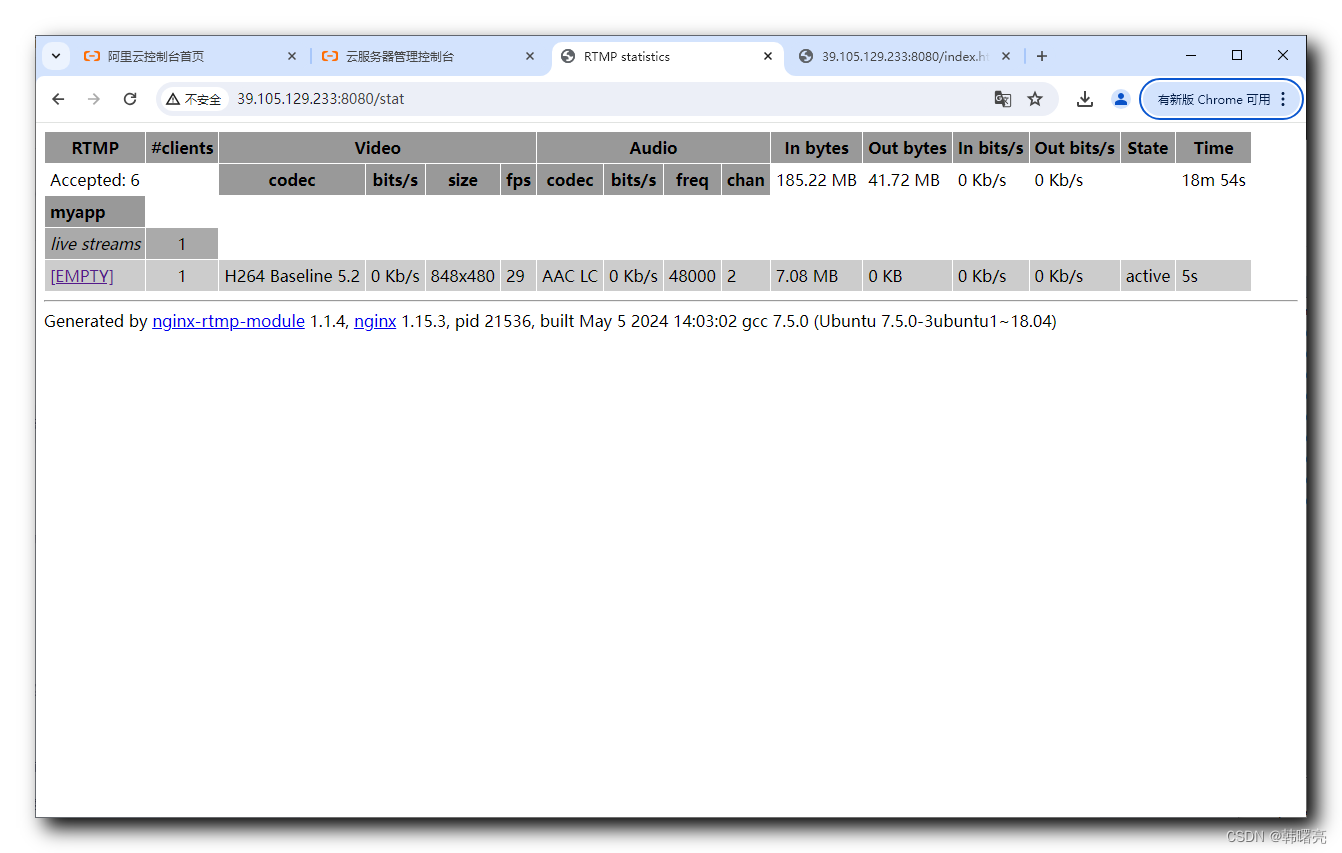The height and width of the screenshot is (853, 1342).
Task: Reload the RTMP statistics page
Action: [x=130, y=99]
